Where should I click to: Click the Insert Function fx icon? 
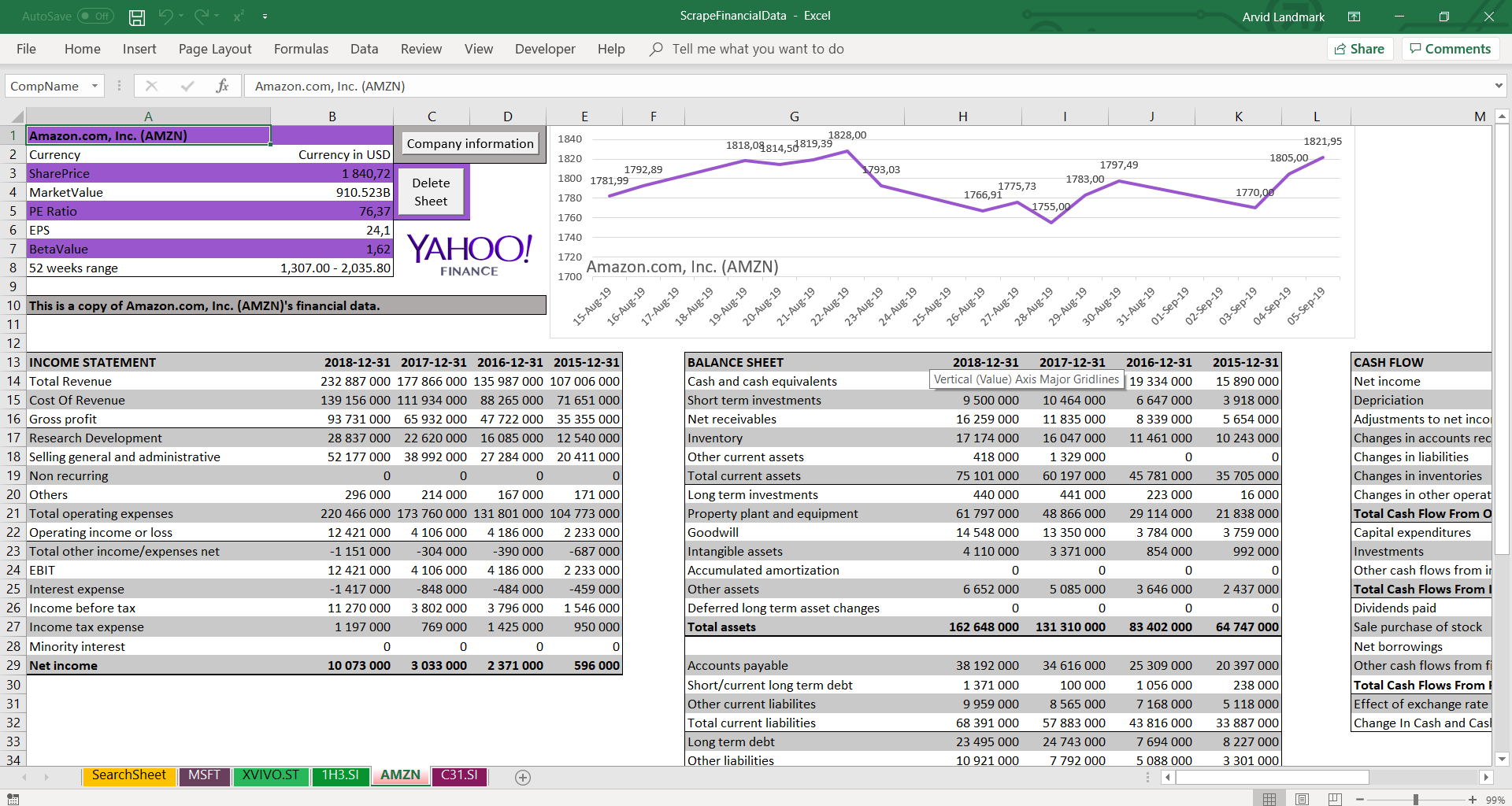coord(223,86)
